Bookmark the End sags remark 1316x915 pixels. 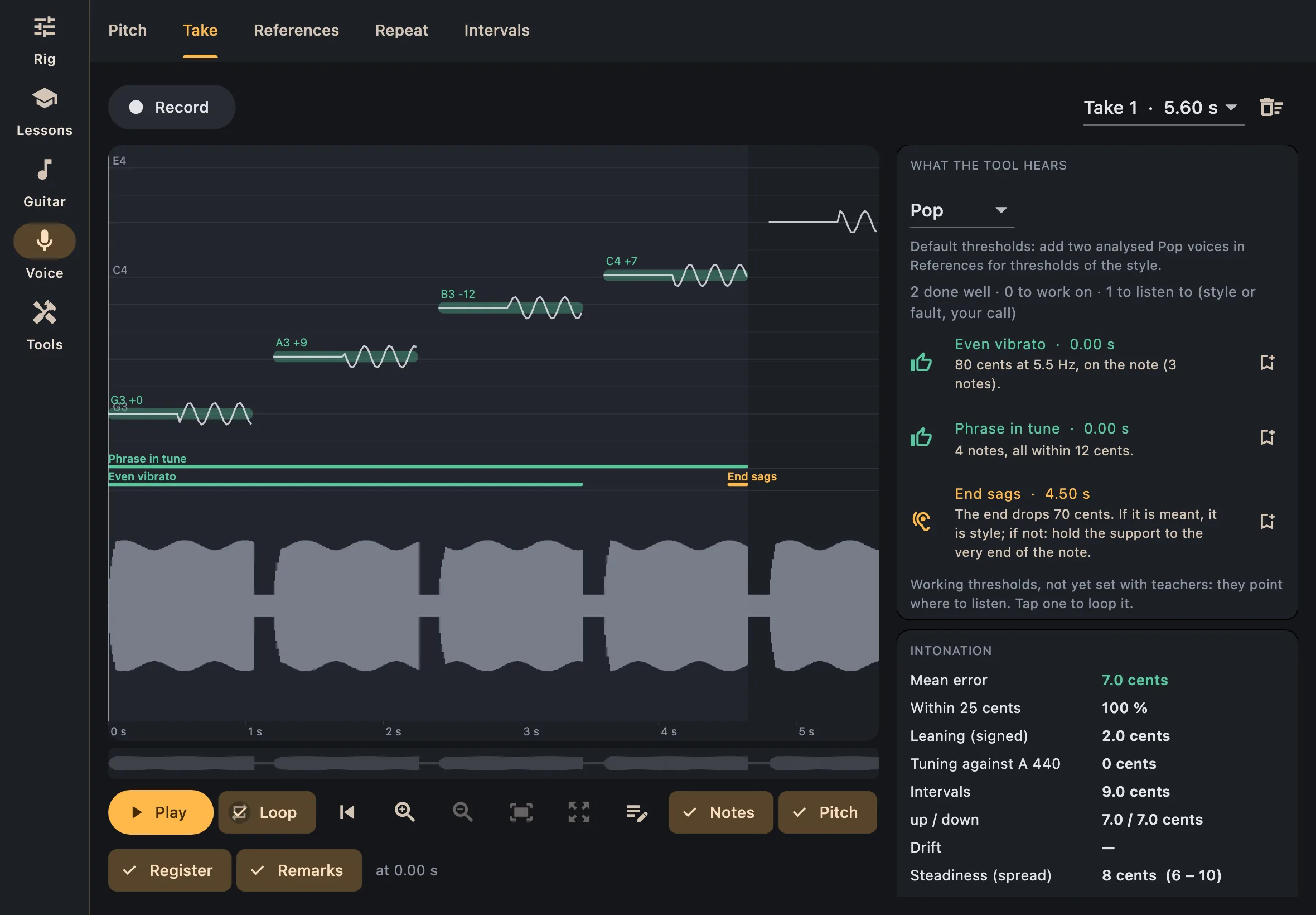pos(1267,521)
